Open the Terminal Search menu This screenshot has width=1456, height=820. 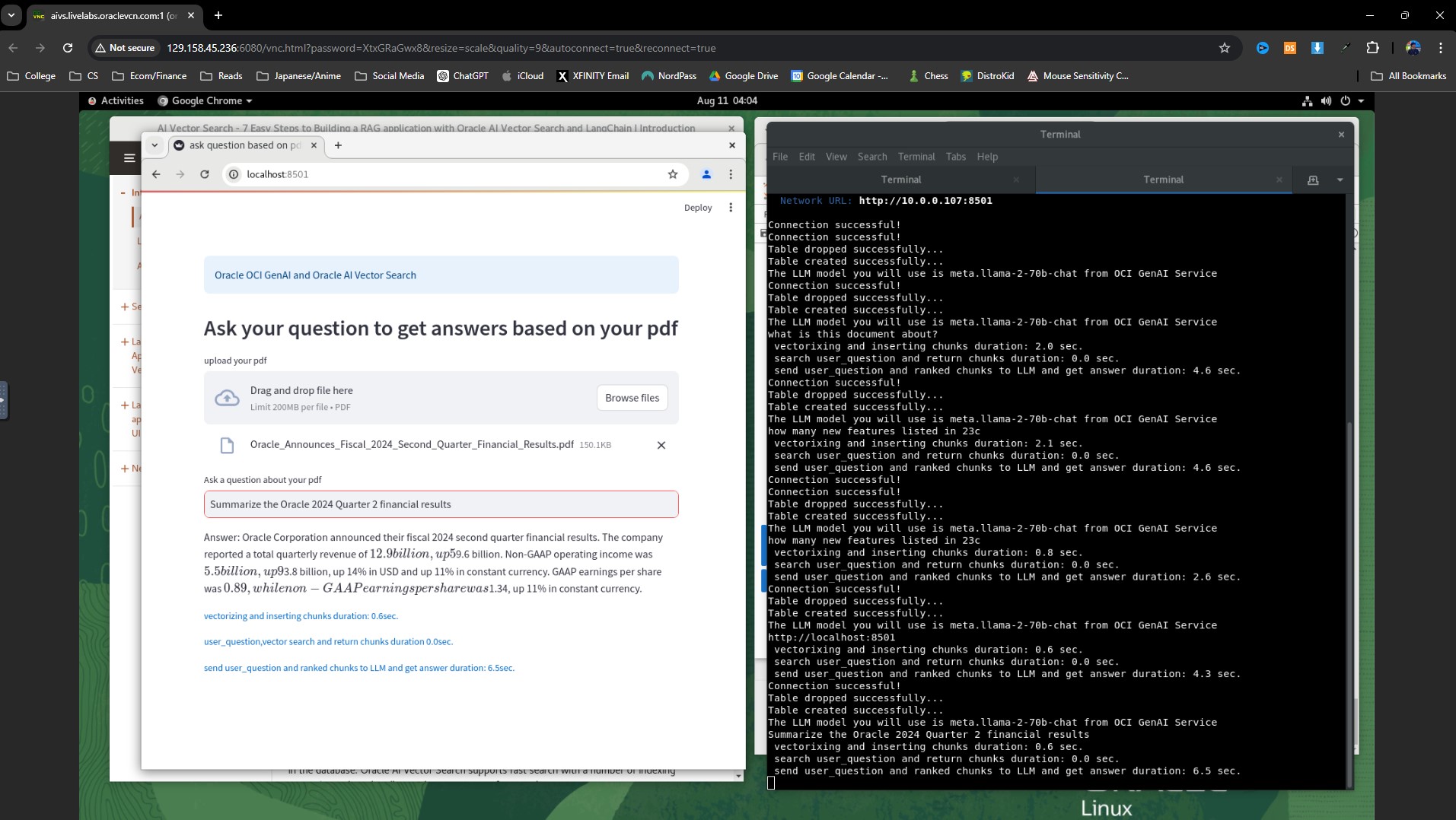click(872, 157)
